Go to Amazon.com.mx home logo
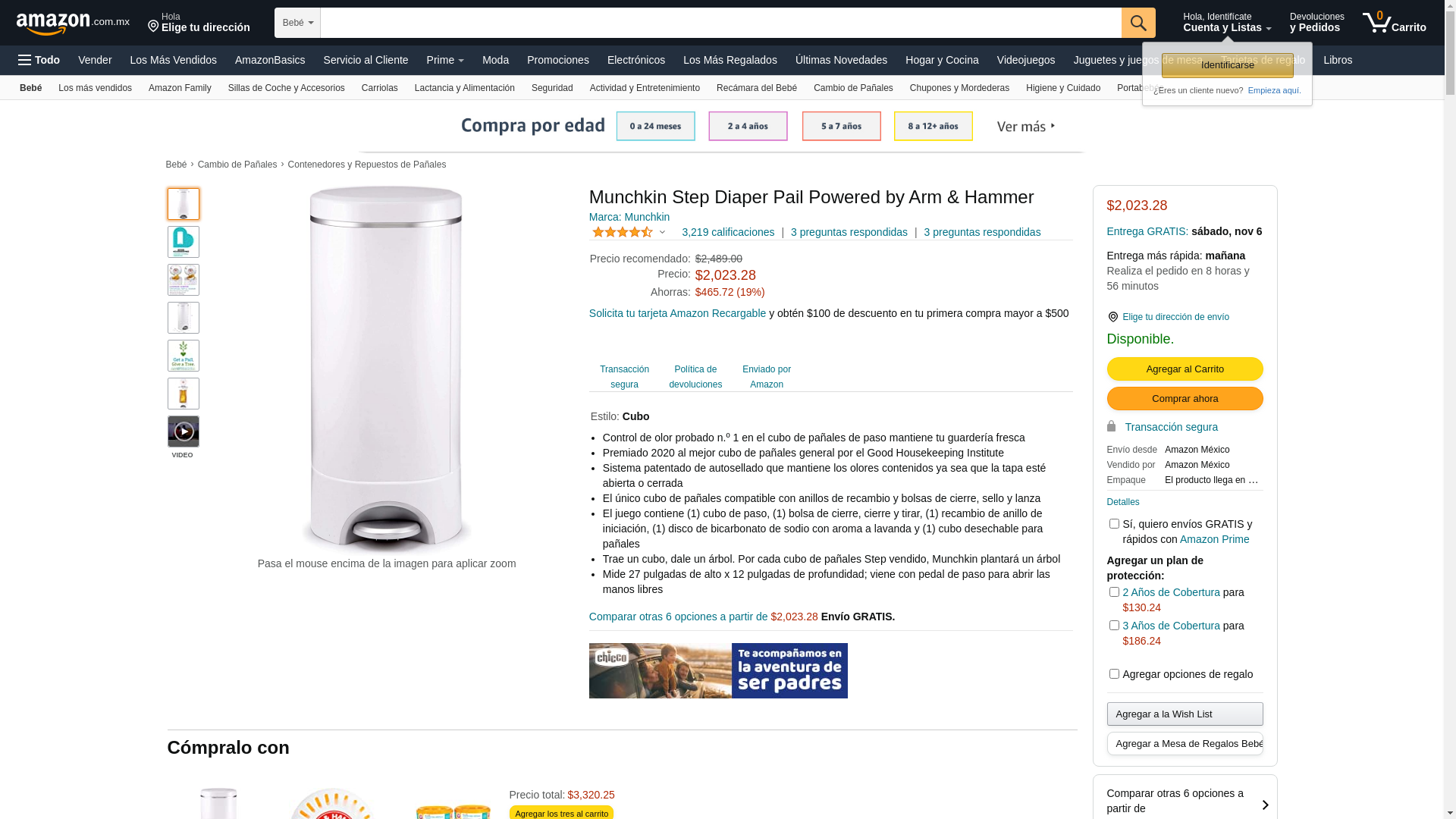1456x819 pixels. (73, 23)
